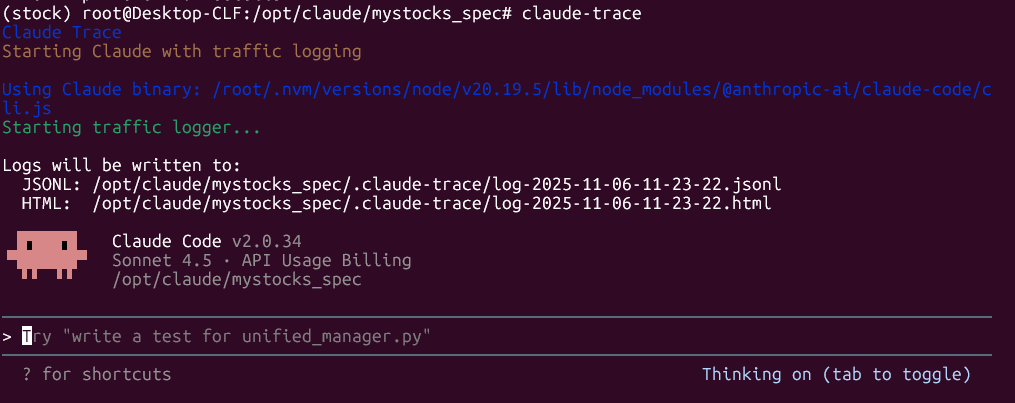Click the JSONL log file path
Screen dimensions: 1015x403
click(437, 185)
